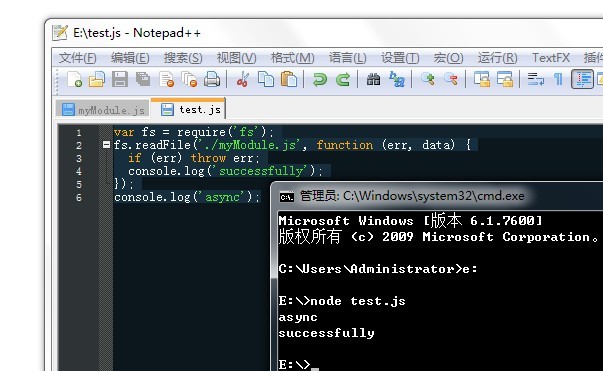This screenshot has width=603, height=371.
Task: Click the Save All toolbar icon
Action: click(143, 79)
